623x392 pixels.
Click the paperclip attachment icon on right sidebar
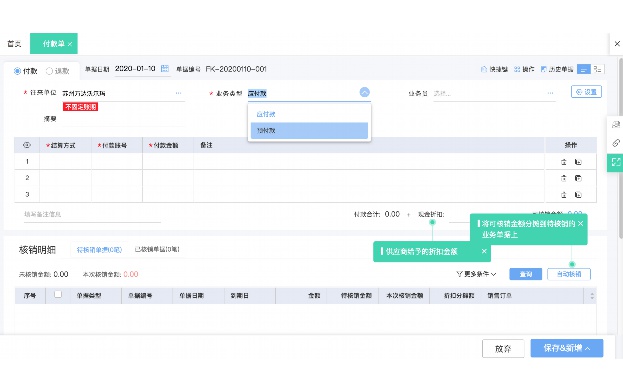(615, 143)
